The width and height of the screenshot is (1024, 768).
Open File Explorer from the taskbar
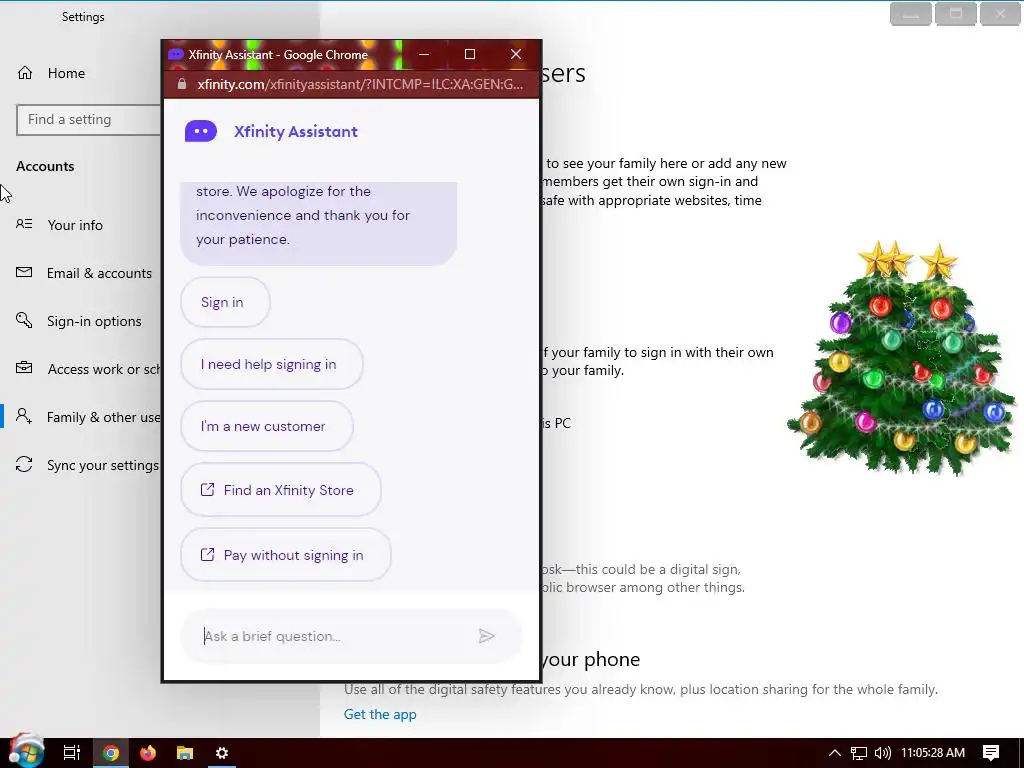[x=185, y=753]
